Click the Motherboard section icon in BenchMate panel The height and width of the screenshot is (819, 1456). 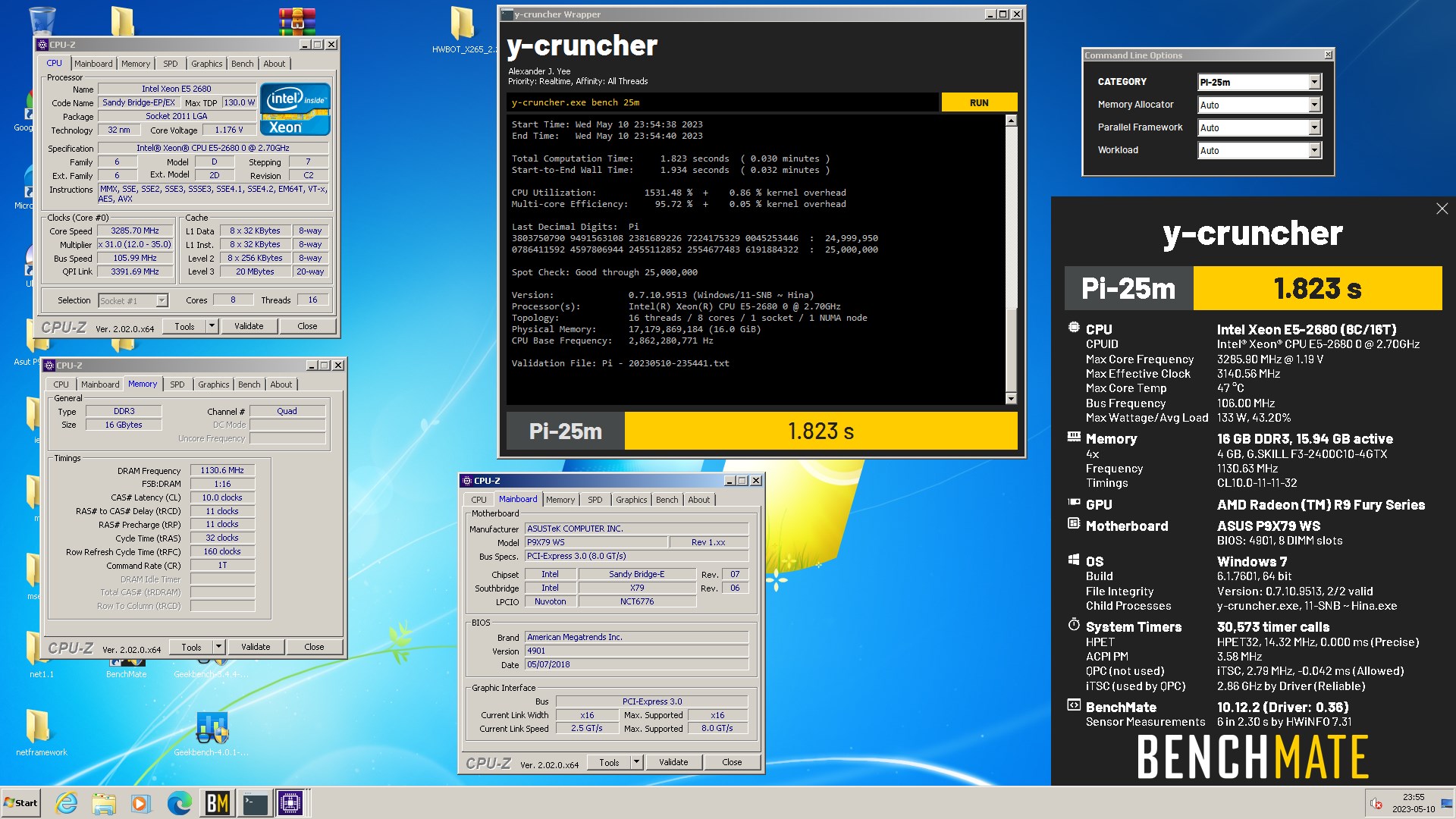tap(1074, 523)
